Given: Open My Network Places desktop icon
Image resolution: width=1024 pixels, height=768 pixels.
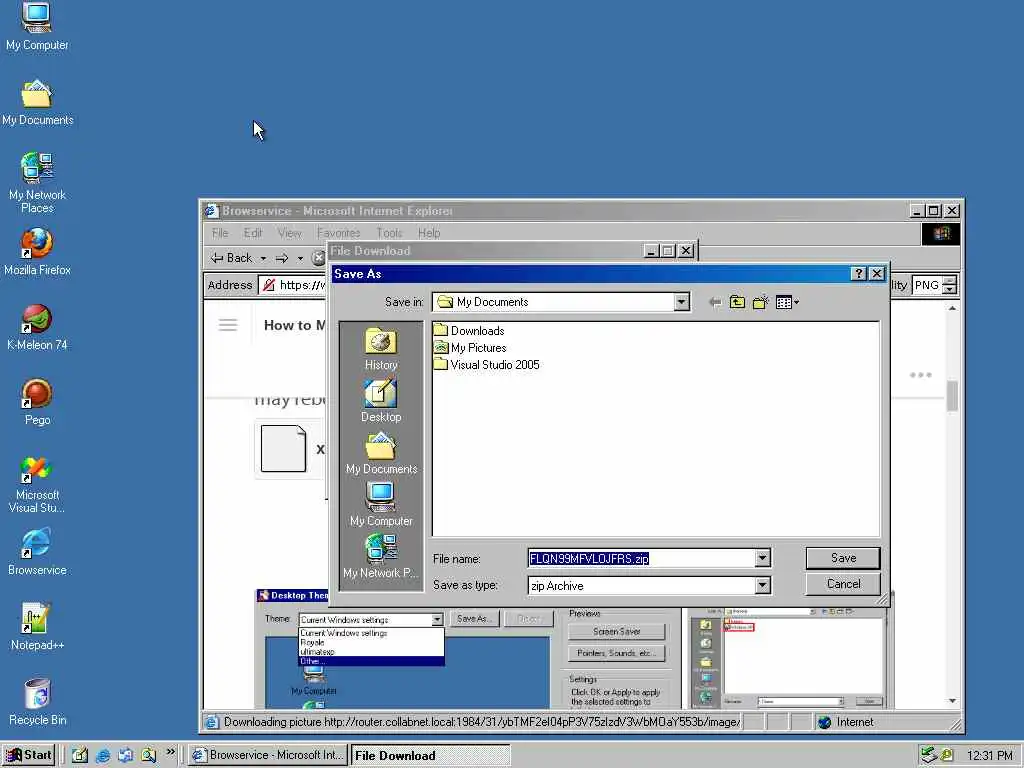Looking at the screenshot, I should [37, 182].
